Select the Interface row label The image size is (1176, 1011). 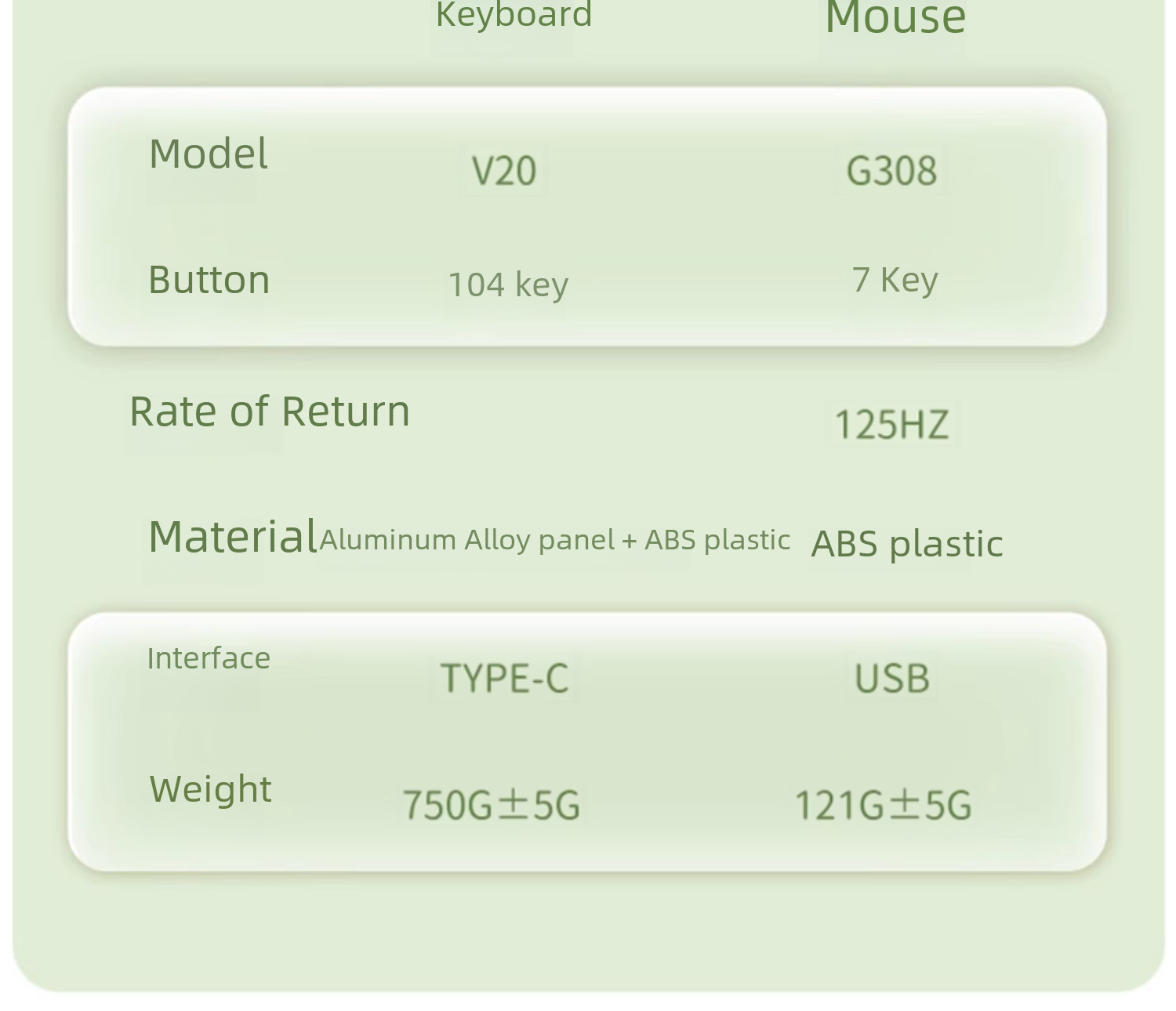click(209, 658)
